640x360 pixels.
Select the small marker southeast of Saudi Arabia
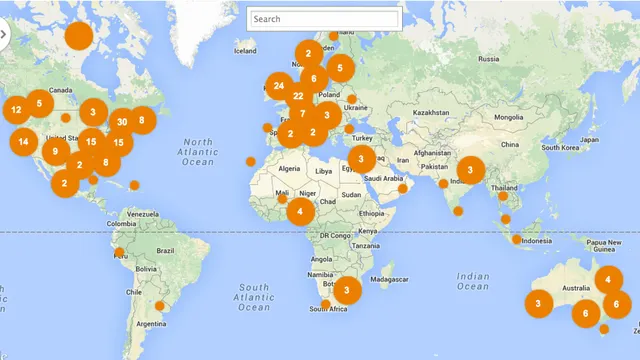point(403,189)
